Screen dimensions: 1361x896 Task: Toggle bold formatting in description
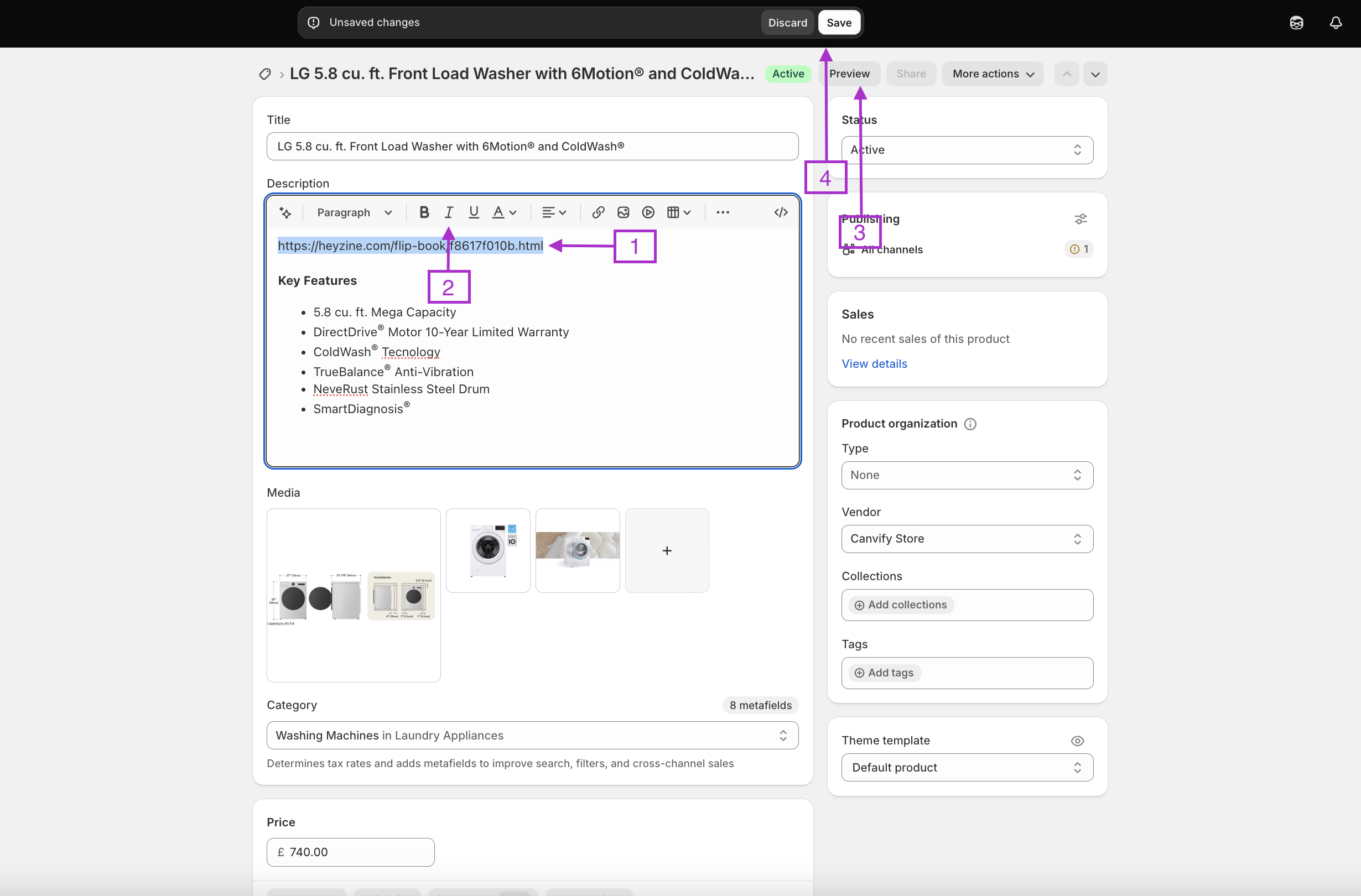424,212
